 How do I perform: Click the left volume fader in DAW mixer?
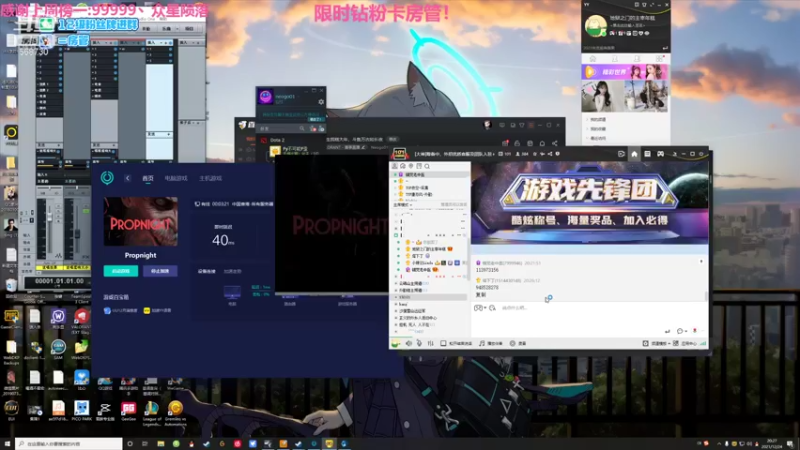point(49,219)
